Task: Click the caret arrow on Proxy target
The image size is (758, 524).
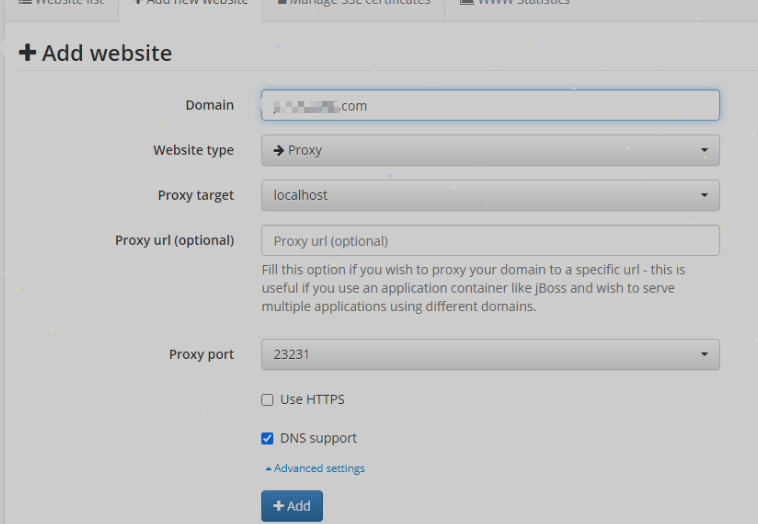Action: click(x=704, y=196)
